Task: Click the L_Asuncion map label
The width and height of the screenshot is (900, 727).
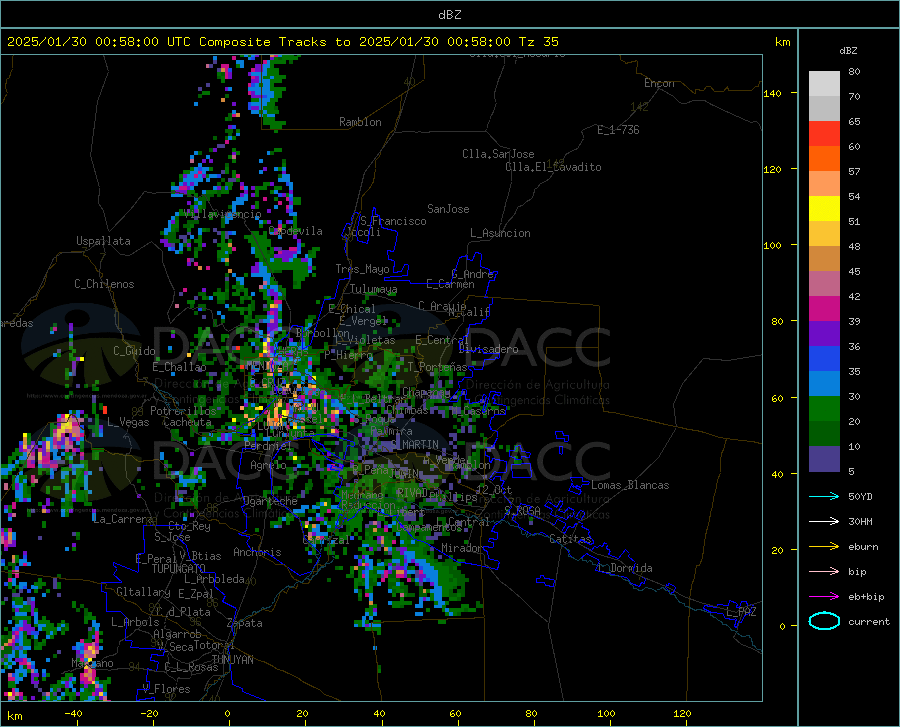Action: click(500, 233)
